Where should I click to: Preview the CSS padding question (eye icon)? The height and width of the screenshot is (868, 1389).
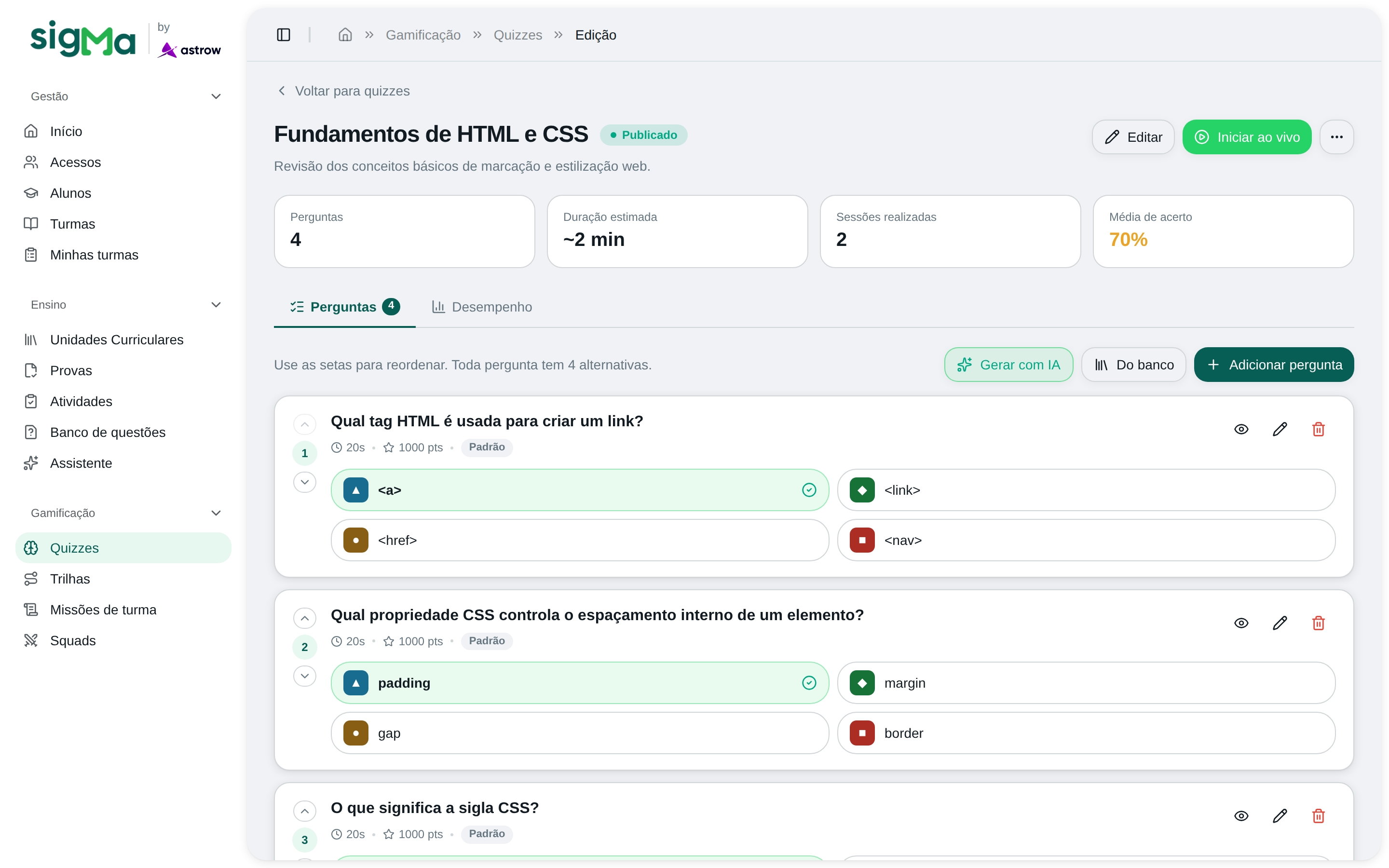point(1241,623)
